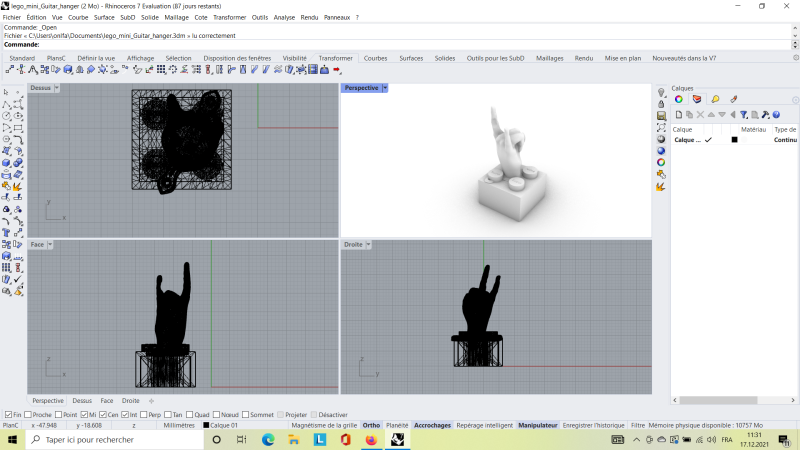Open the Perspective viewport title dropdown arrow

[385, 88]
